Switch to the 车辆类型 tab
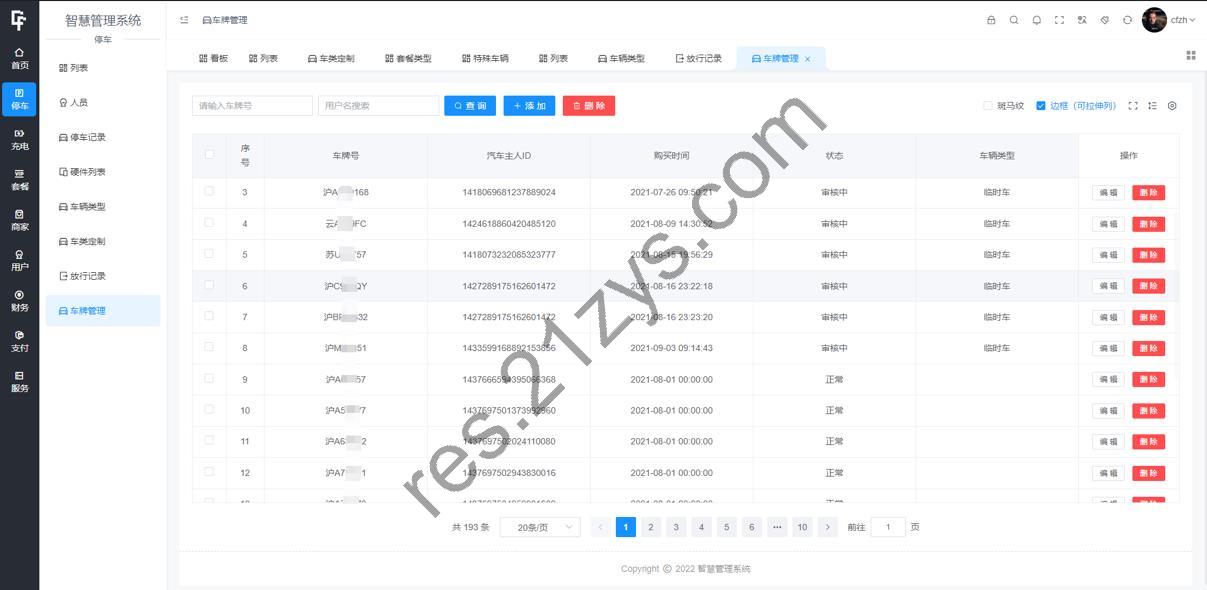The height and width of the screenshot is (590, 1207). [x=622, y=58]
